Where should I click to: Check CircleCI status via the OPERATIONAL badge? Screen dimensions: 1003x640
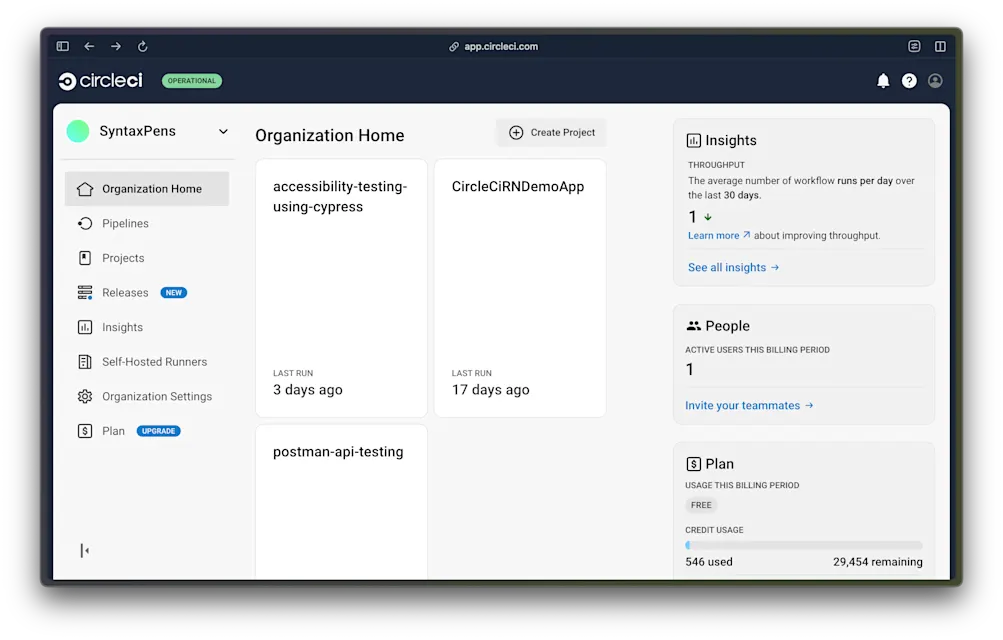point(191,81)
